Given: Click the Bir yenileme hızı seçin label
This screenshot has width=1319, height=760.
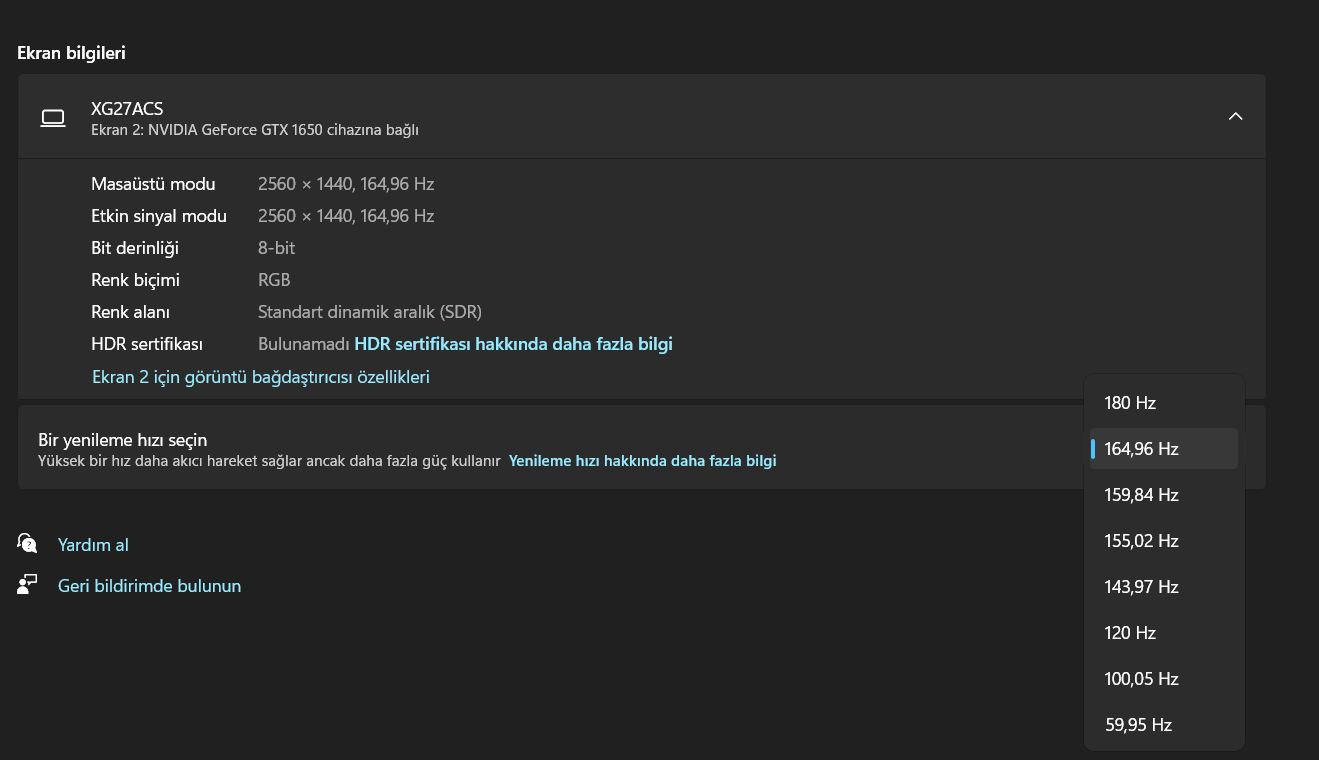Looking at the screenshot, I should [122, 440].
